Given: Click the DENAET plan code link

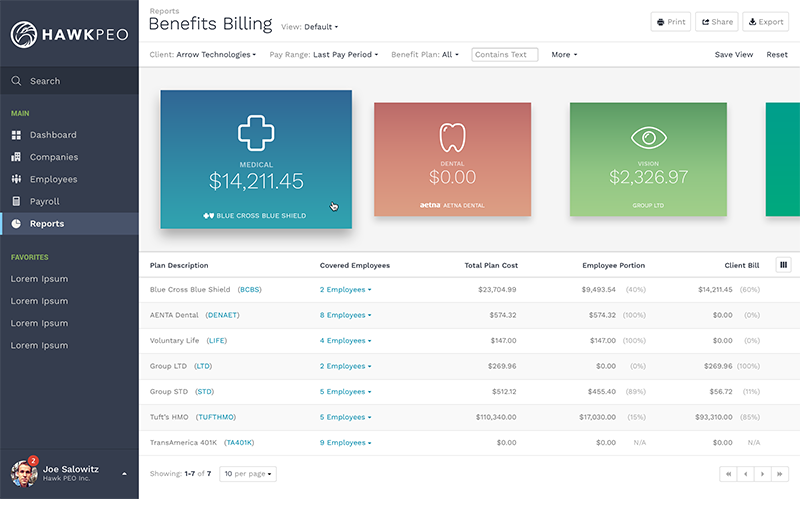Looking at the screenshot, I should point(222,315).
